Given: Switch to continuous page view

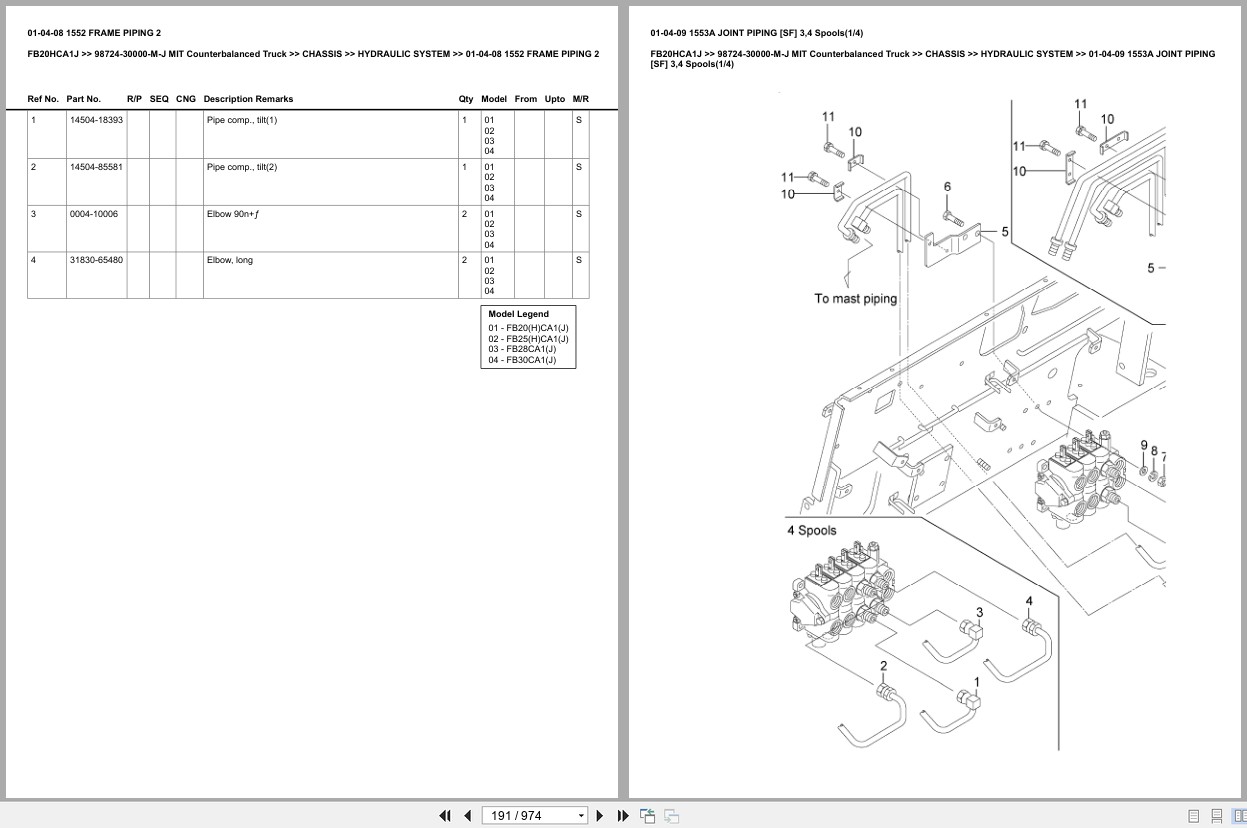Looking at the screenshot, I should (1217, 816).
